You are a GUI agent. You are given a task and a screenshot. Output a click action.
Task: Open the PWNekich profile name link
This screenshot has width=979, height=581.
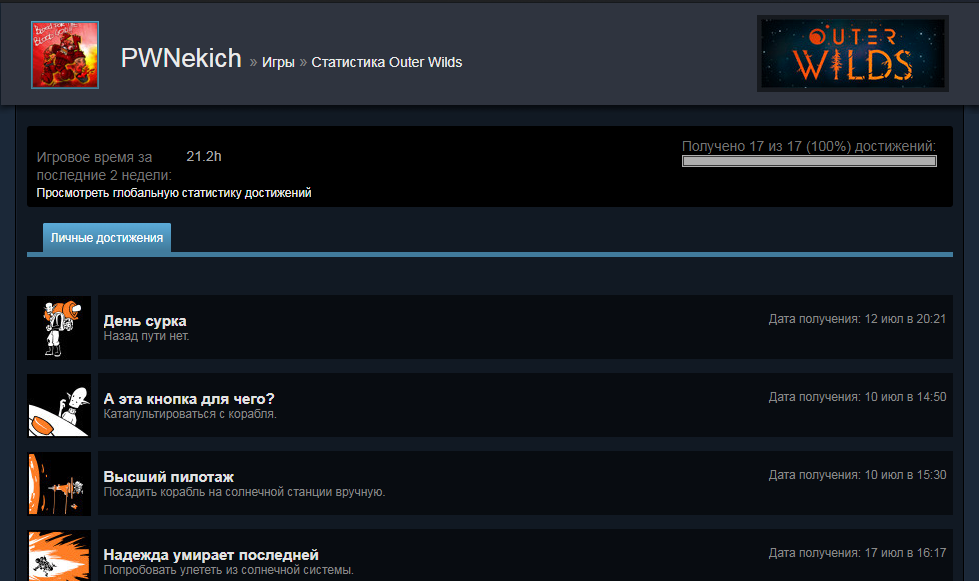181,59
